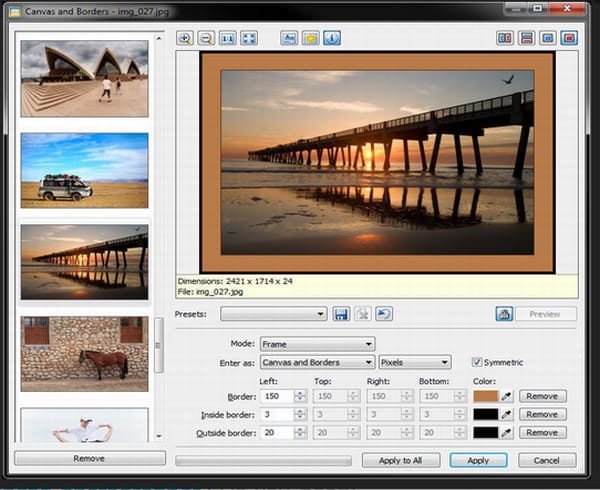Delete the selected preset icon

[x=362, y=314]
